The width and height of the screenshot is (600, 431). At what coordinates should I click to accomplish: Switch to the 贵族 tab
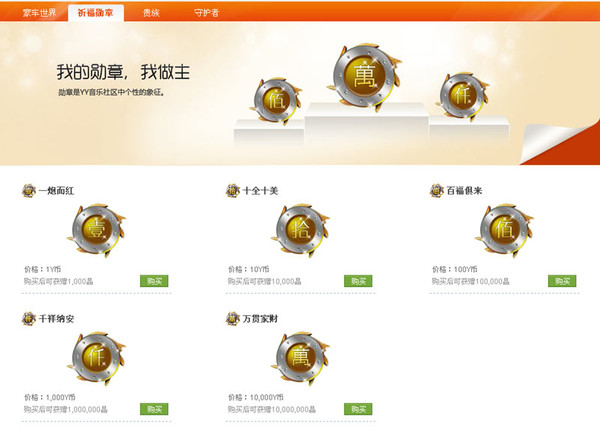[x=151, y=13]
